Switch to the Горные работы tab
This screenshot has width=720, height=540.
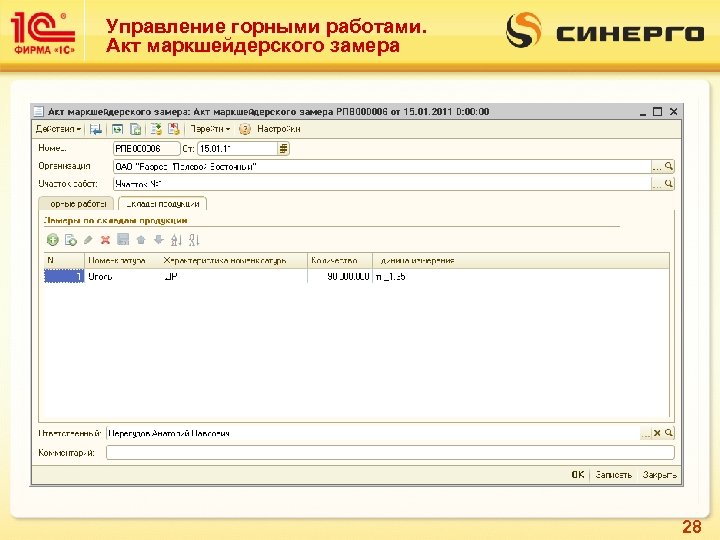pos(76,204)
